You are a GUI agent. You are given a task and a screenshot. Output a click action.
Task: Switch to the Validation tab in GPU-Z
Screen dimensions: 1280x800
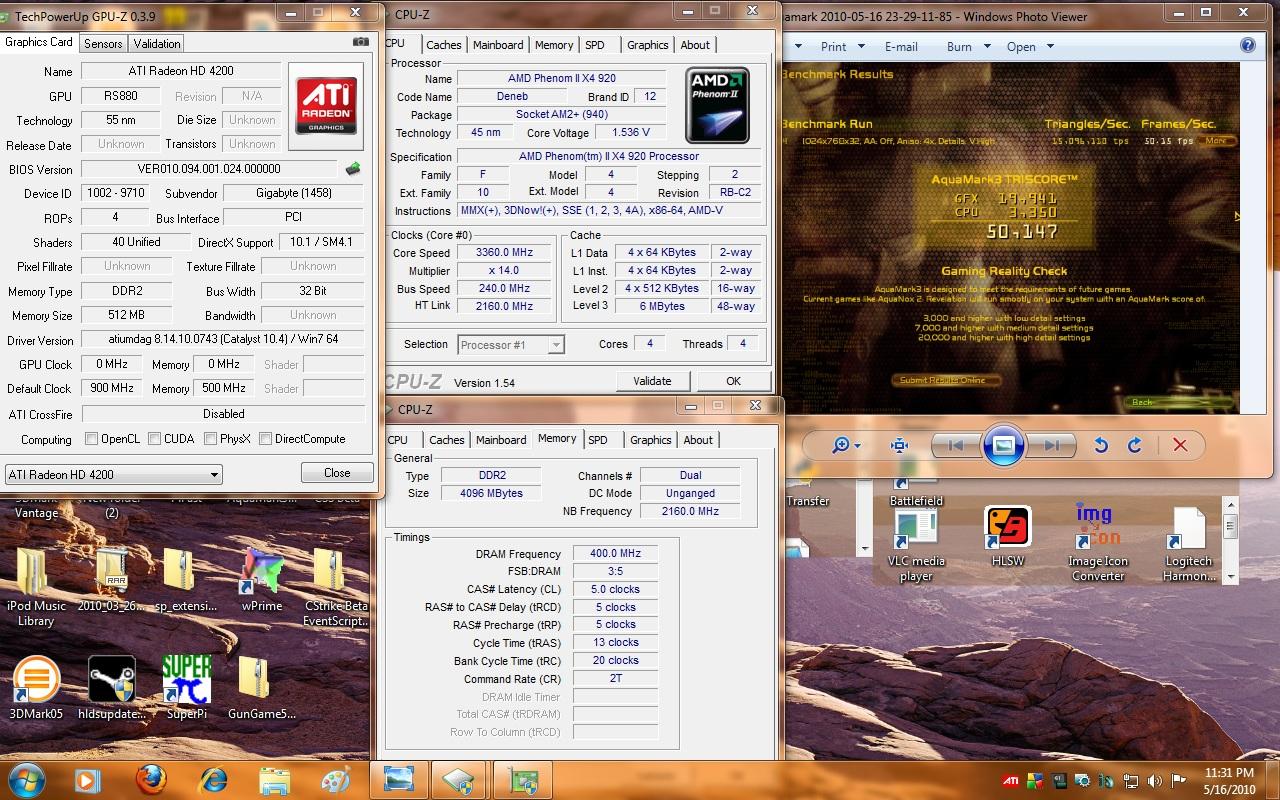(x=157, y=44)
